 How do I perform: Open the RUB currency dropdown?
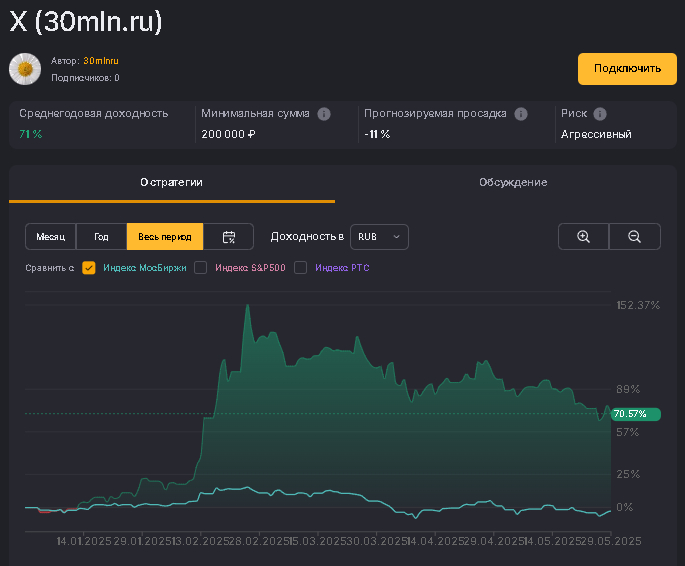tap(379, 237)
